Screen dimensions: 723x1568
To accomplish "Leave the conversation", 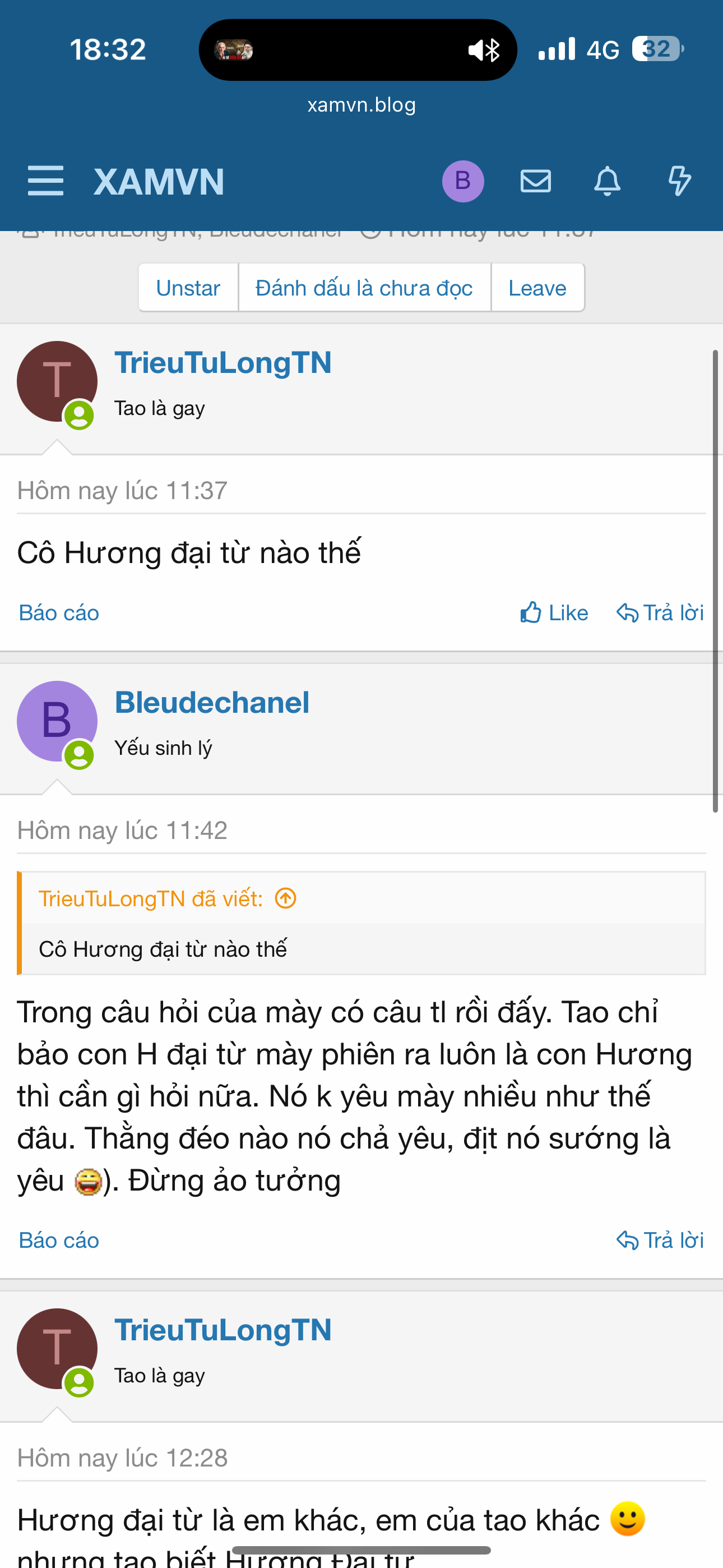I will [537, 288].
